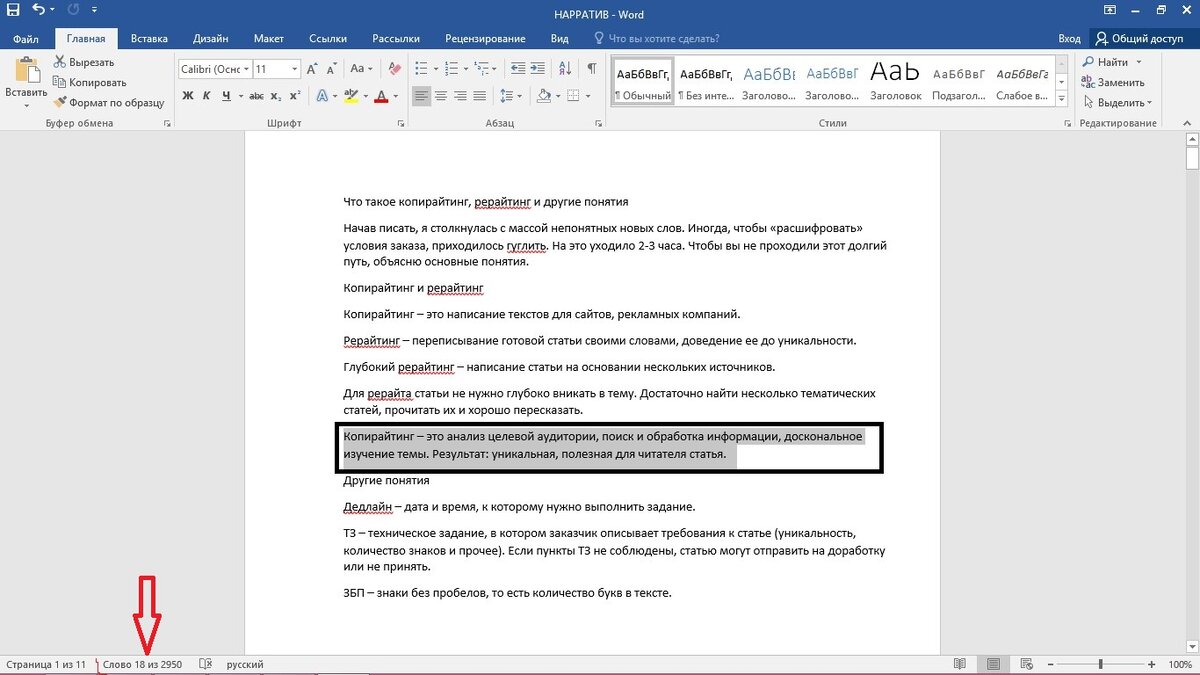Switch to Read Mode view in status bar
Screen dimensions: 1200x675
960,664
